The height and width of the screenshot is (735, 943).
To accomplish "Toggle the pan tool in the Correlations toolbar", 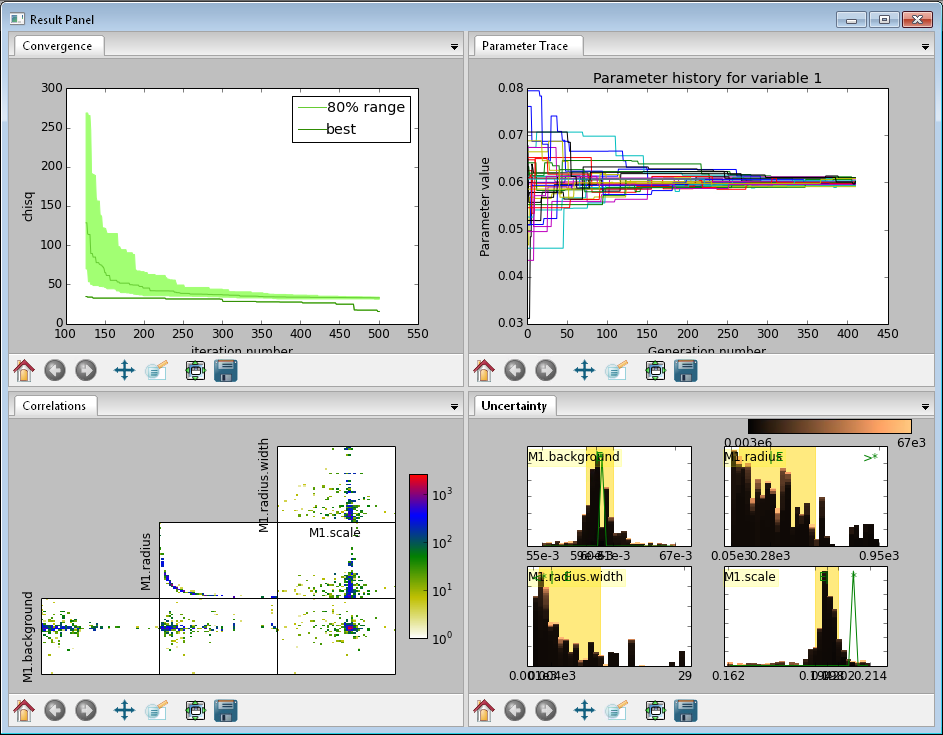I will [x=124, y=710].
